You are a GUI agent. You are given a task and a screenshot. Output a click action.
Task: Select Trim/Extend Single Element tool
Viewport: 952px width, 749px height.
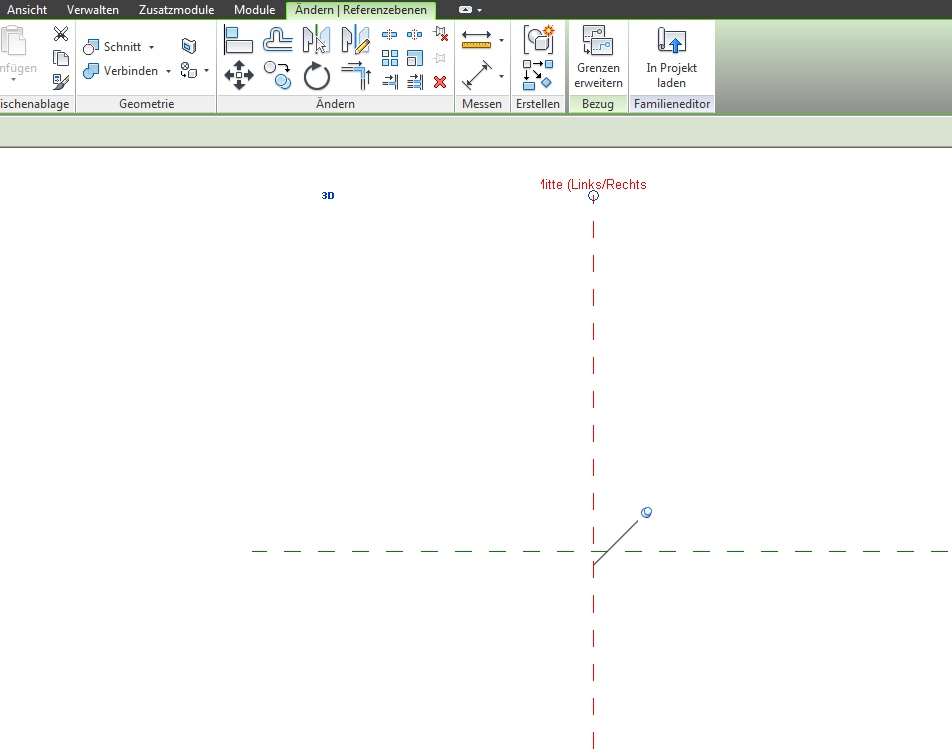[390, 81]
